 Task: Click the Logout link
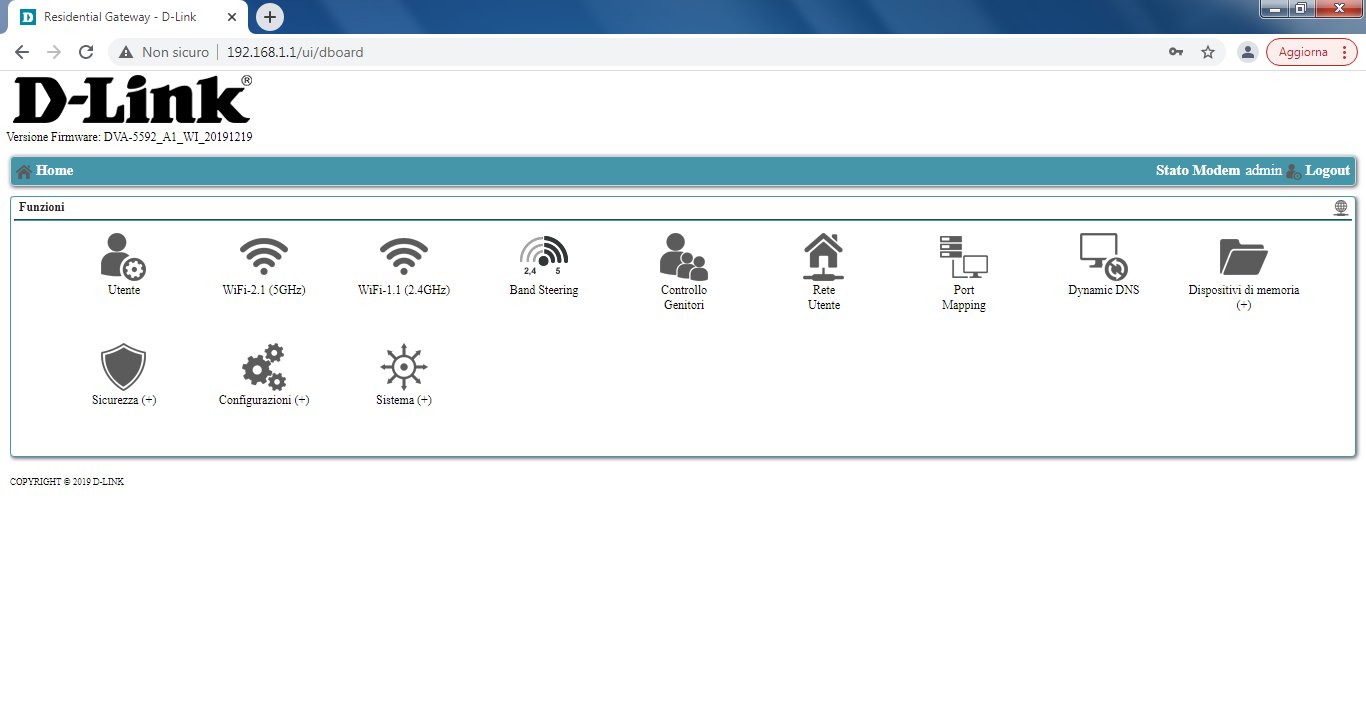1327,171
